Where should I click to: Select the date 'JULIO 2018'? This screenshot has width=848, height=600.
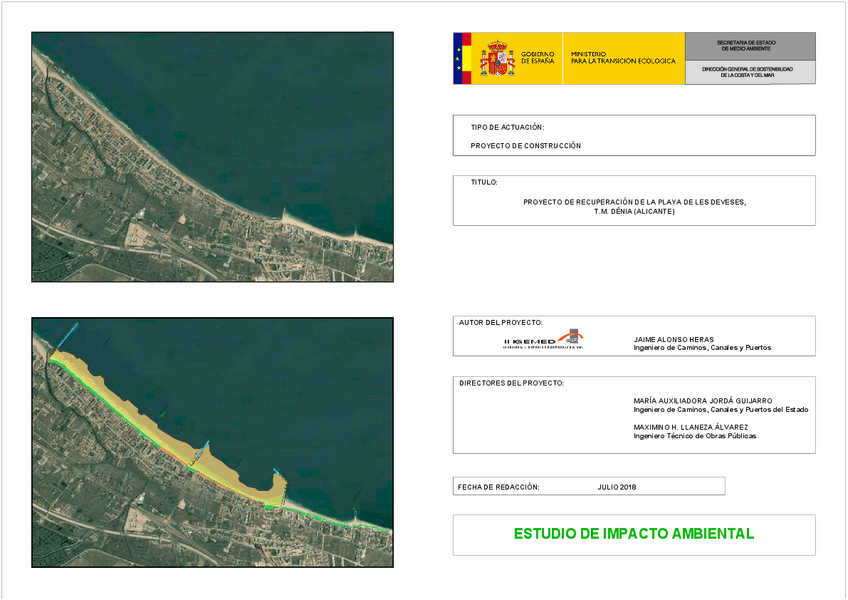617,487
